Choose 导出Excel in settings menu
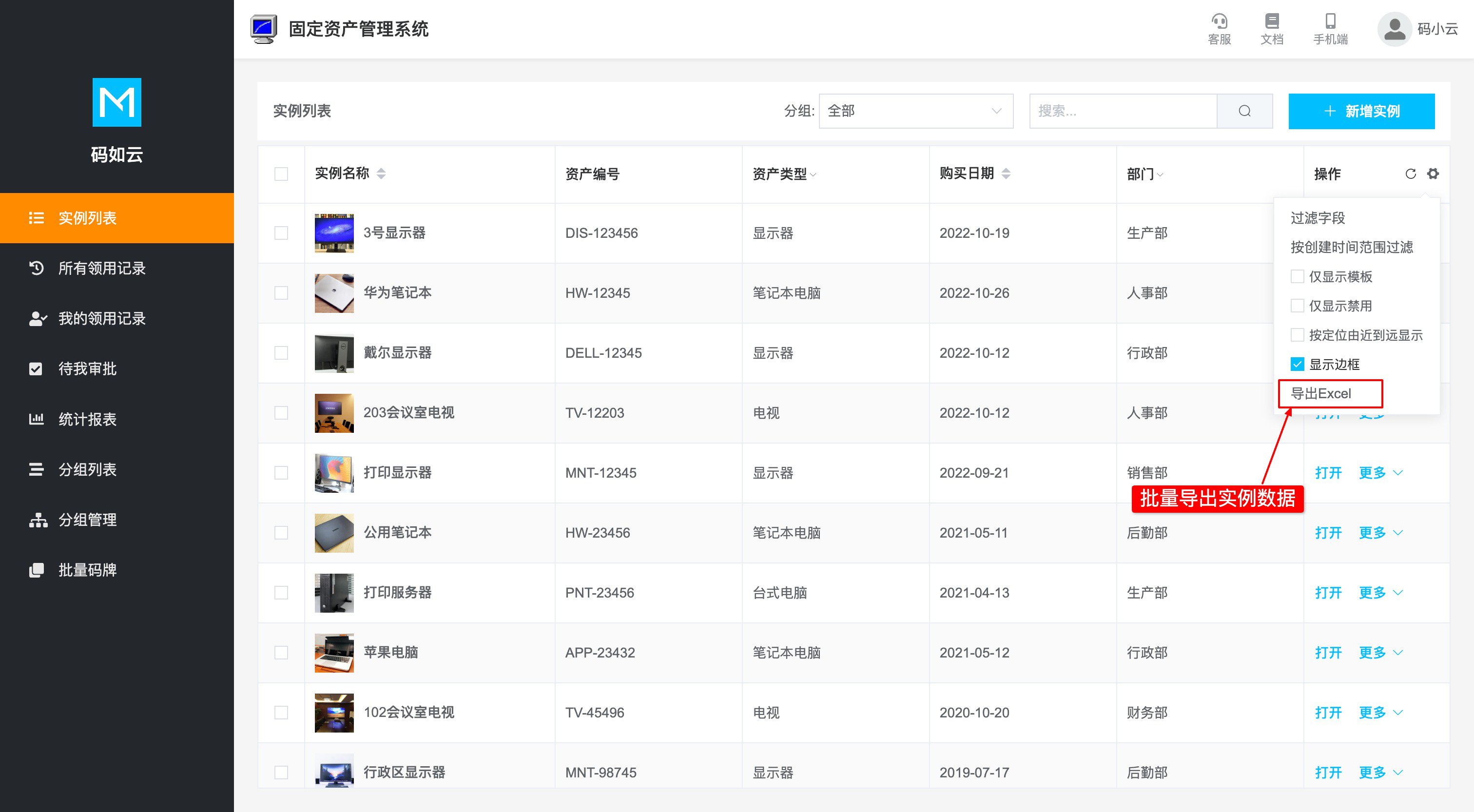 click(1321, 394)
